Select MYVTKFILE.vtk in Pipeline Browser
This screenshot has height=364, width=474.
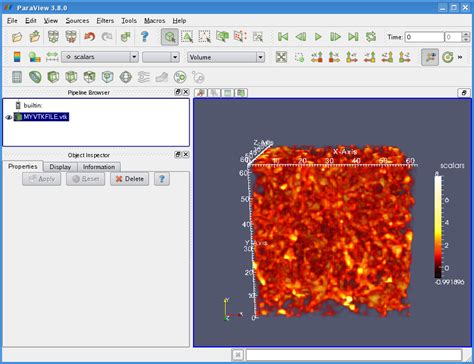click(46, 117)
